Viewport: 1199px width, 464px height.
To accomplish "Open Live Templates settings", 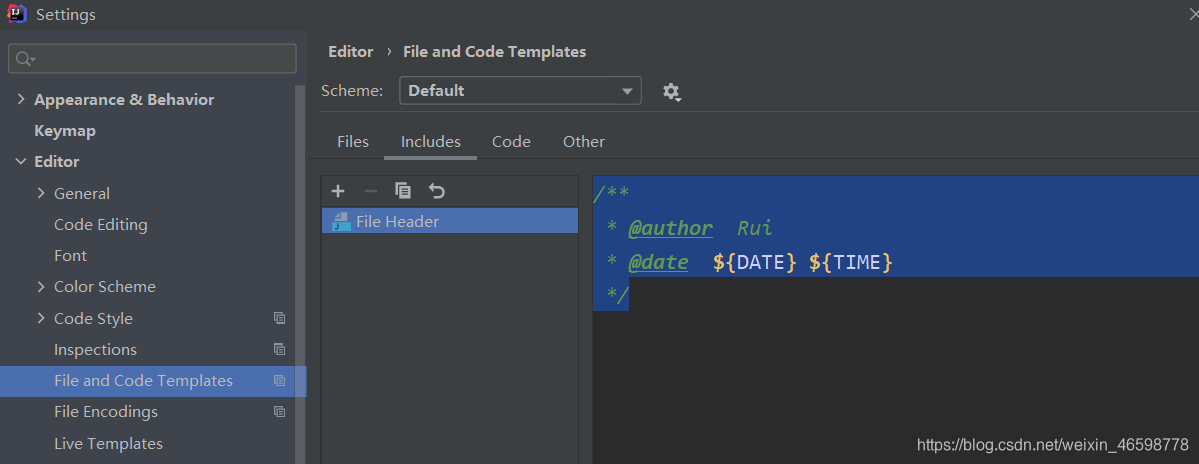I will (109, 443).
